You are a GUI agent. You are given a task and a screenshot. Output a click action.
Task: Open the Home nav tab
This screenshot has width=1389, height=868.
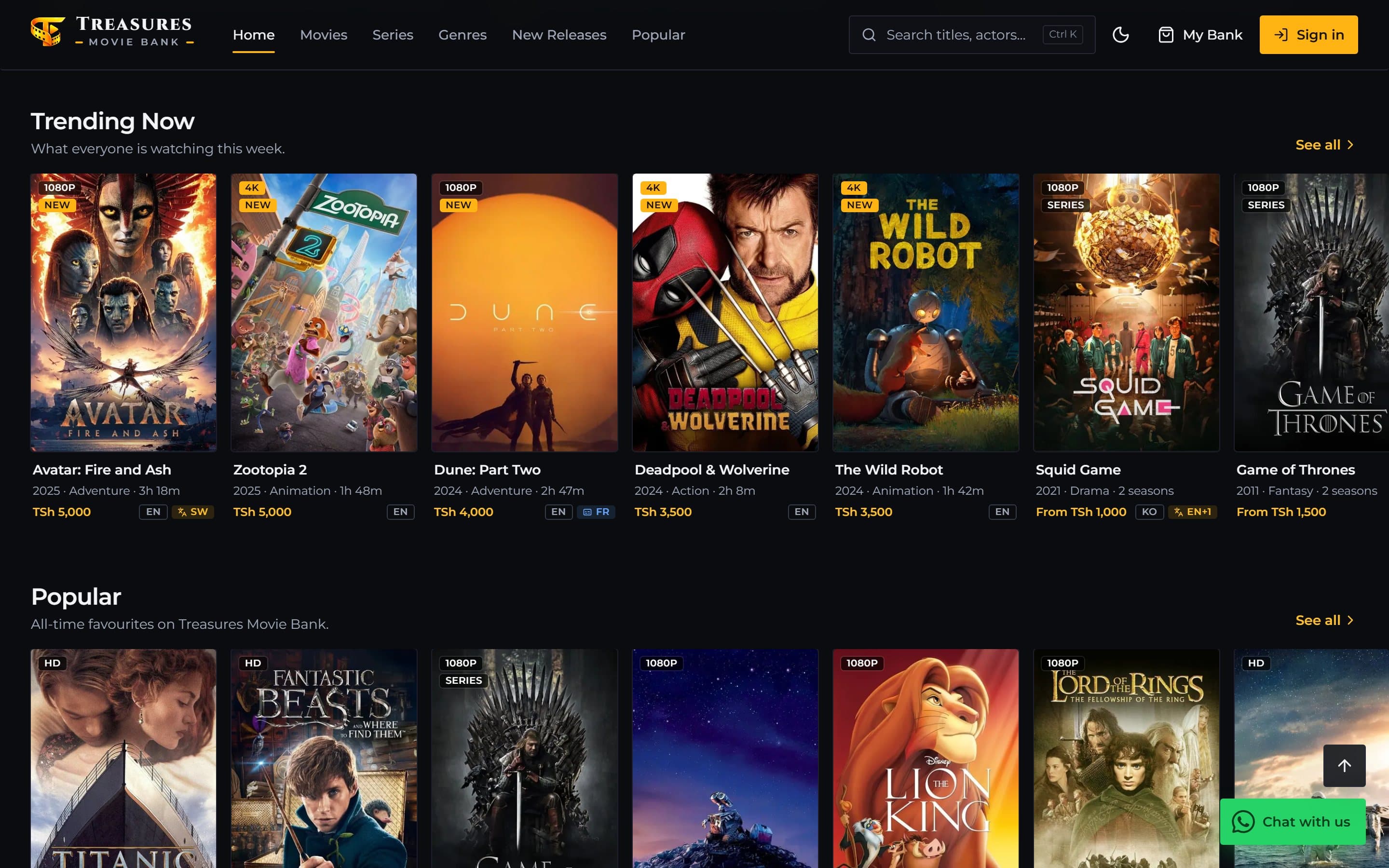(x=254, y=35)
